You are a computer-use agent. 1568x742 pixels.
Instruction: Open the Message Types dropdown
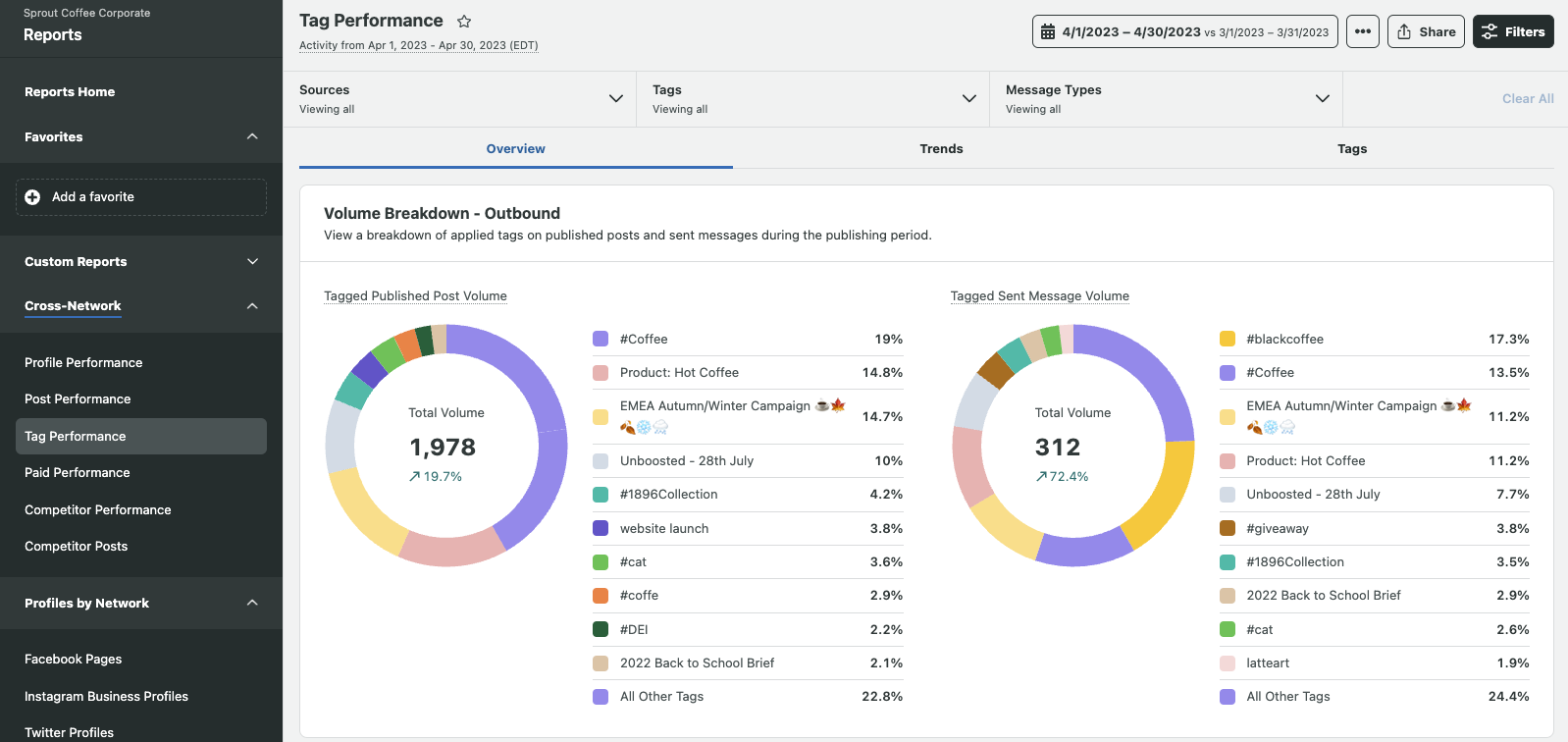(1323, 98)
